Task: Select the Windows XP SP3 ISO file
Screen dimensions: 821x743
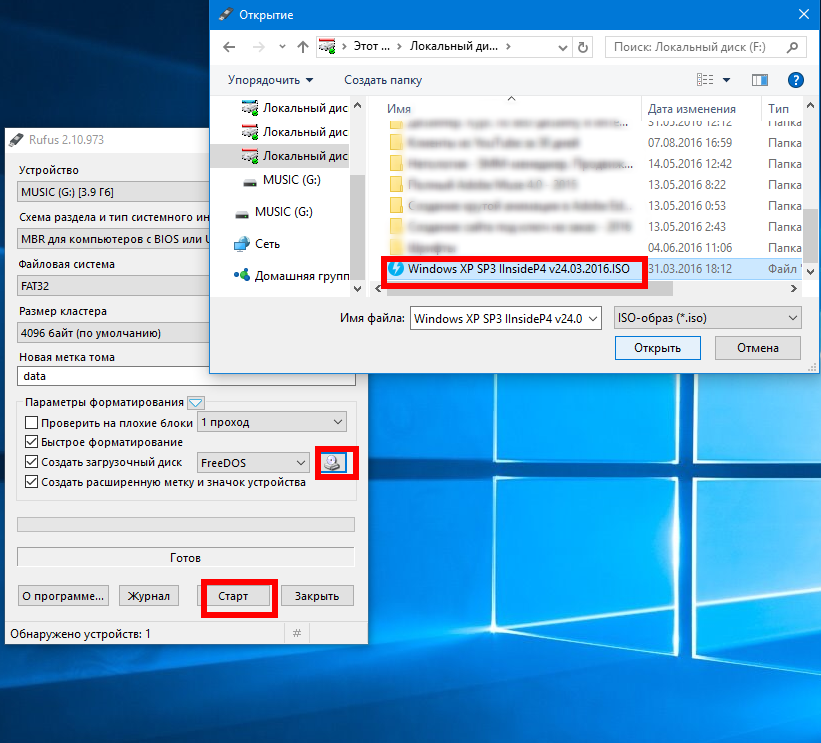Action: coord(517,269)
